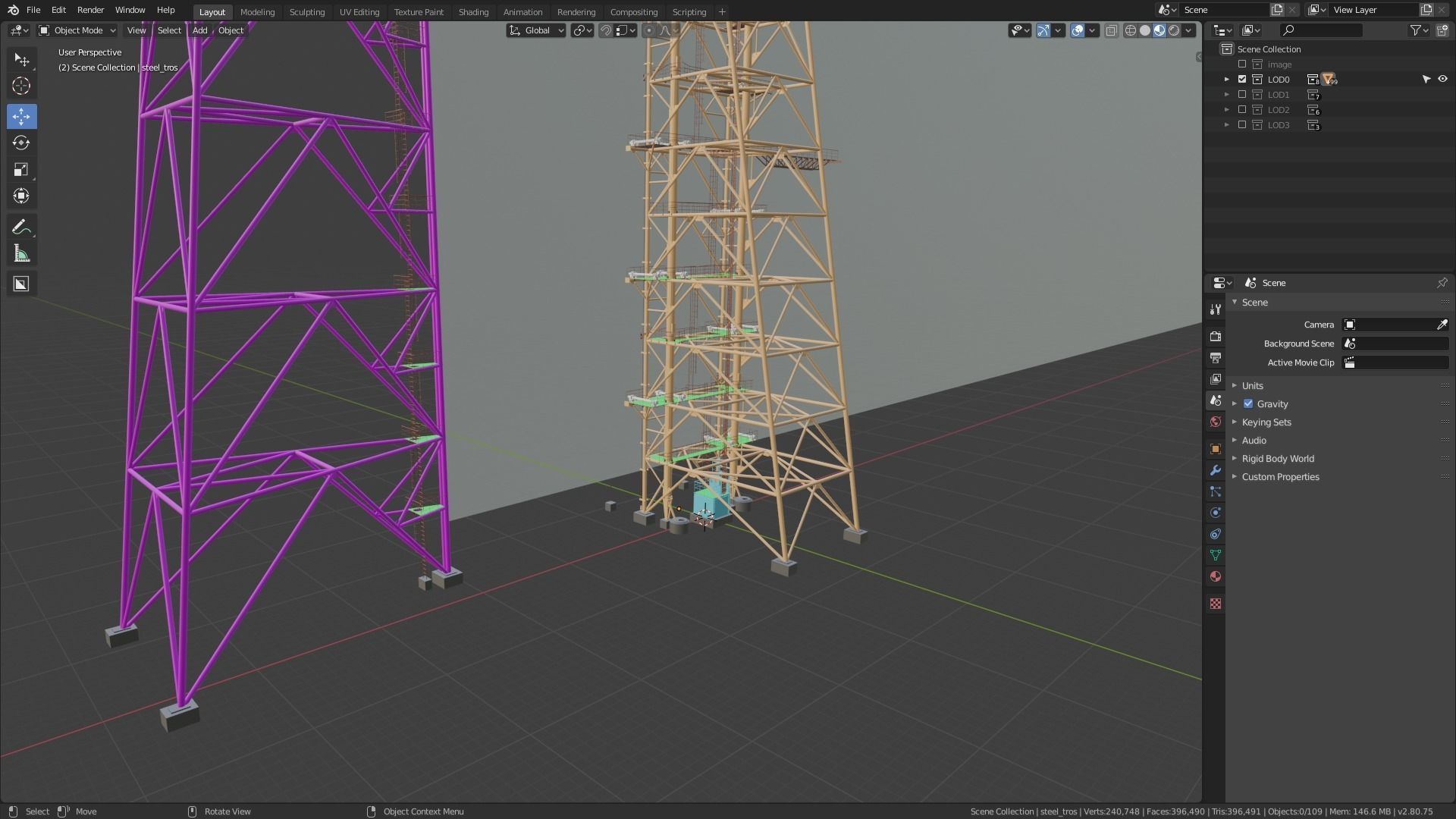Screen dimensions: 1456x819
Task: Activate the Scale tool
Action: click(21, 170)
